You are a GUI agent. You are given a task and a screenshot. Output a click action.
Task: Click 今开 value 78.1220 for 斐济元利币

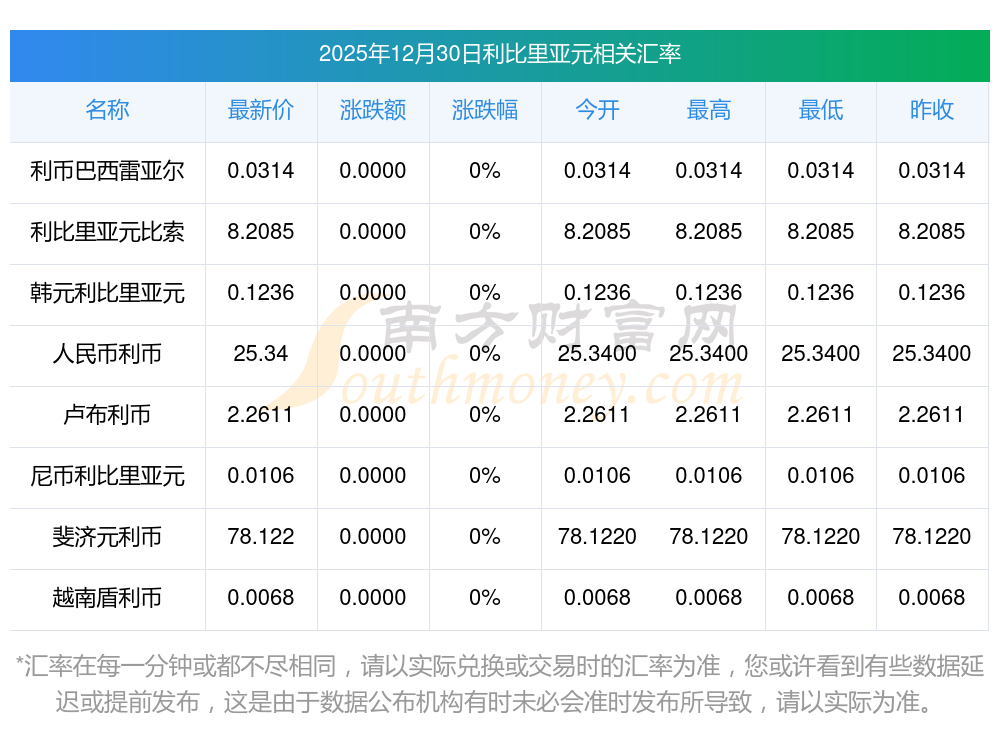click(597, 537)
